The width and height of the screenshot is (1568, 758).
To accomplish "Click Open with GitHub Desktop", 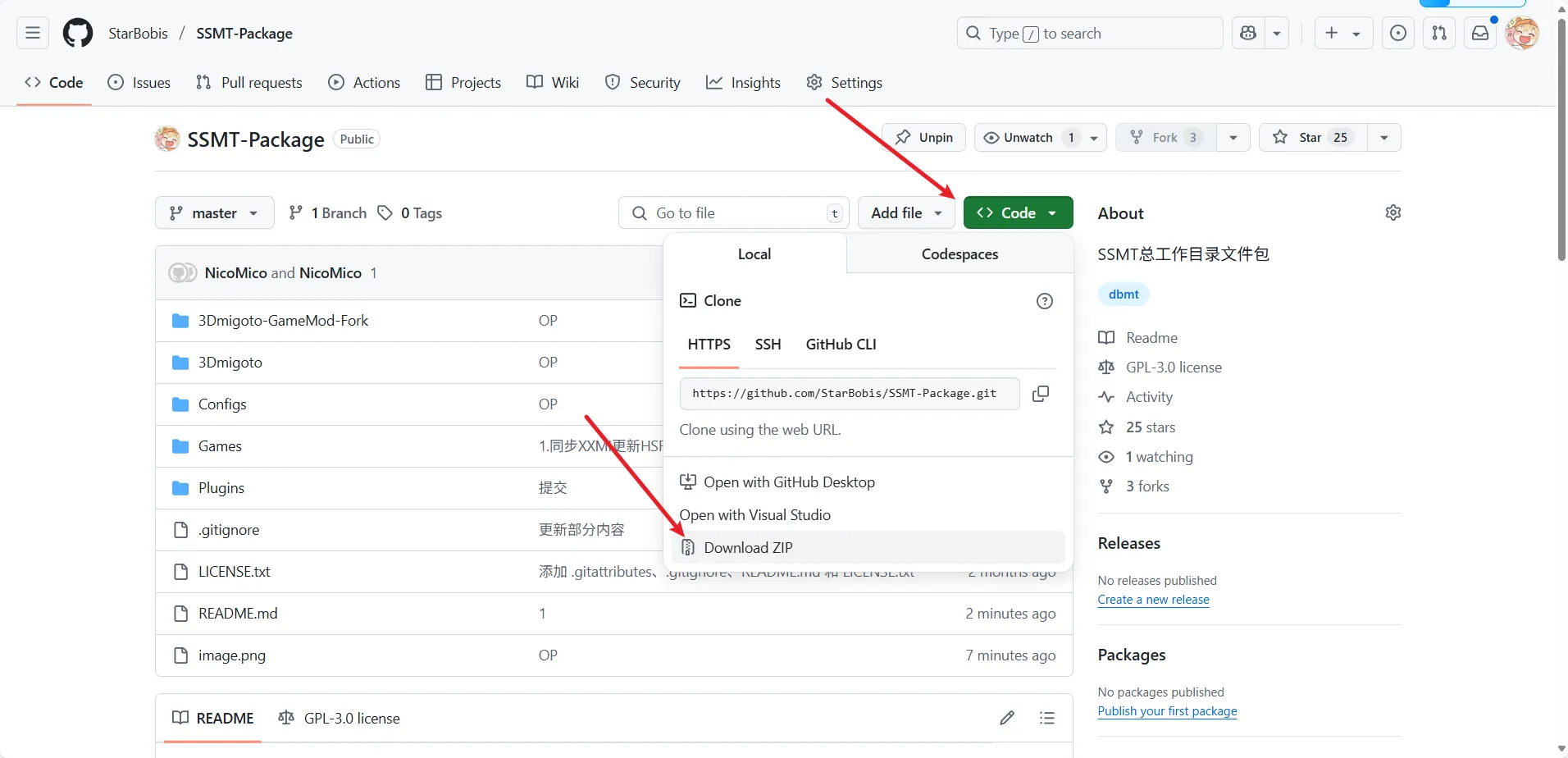I will (868, 482).
